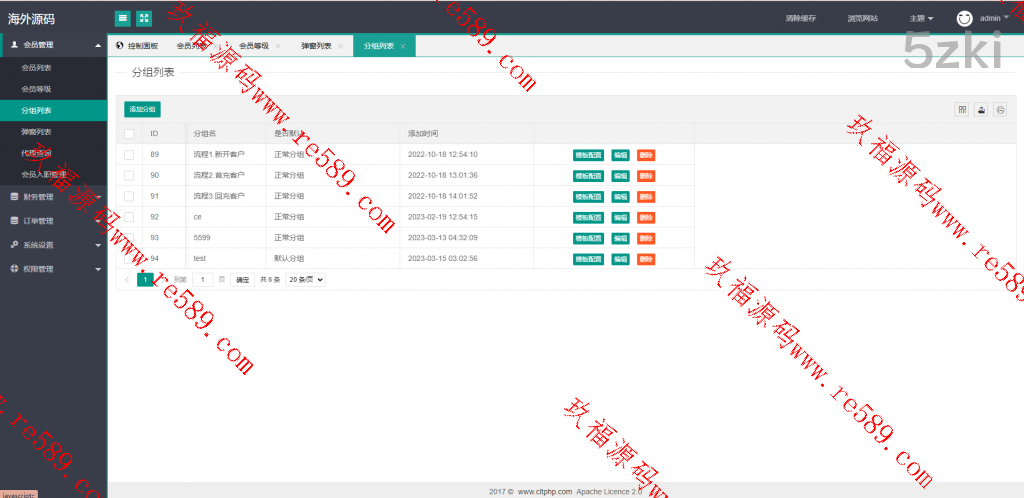Click the 添加分组 button
The height and width of the screenshot is (498, 1024).
(x=142, y=109)
